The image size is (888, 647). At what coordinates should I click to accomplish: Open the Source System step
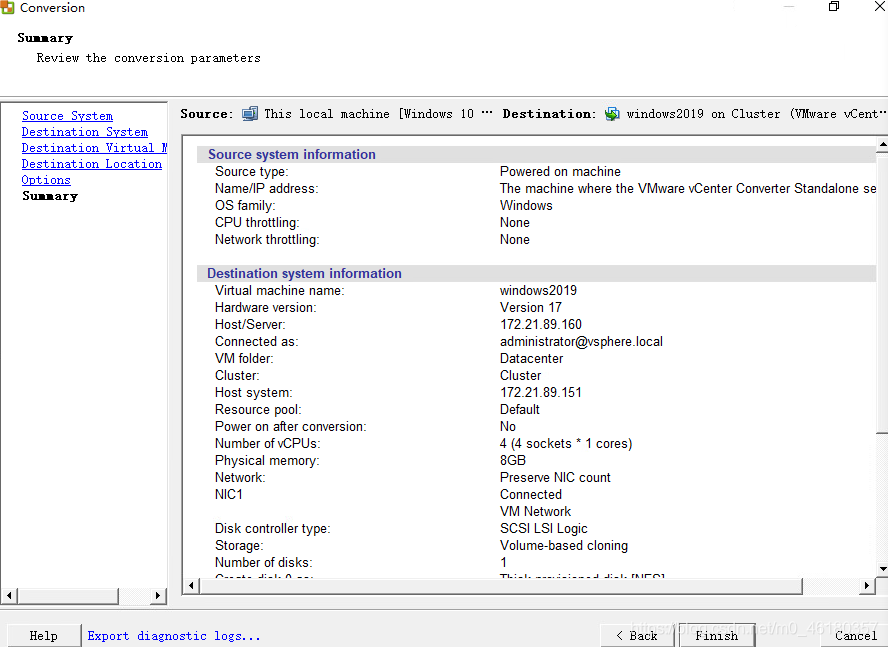click(67, 116)
